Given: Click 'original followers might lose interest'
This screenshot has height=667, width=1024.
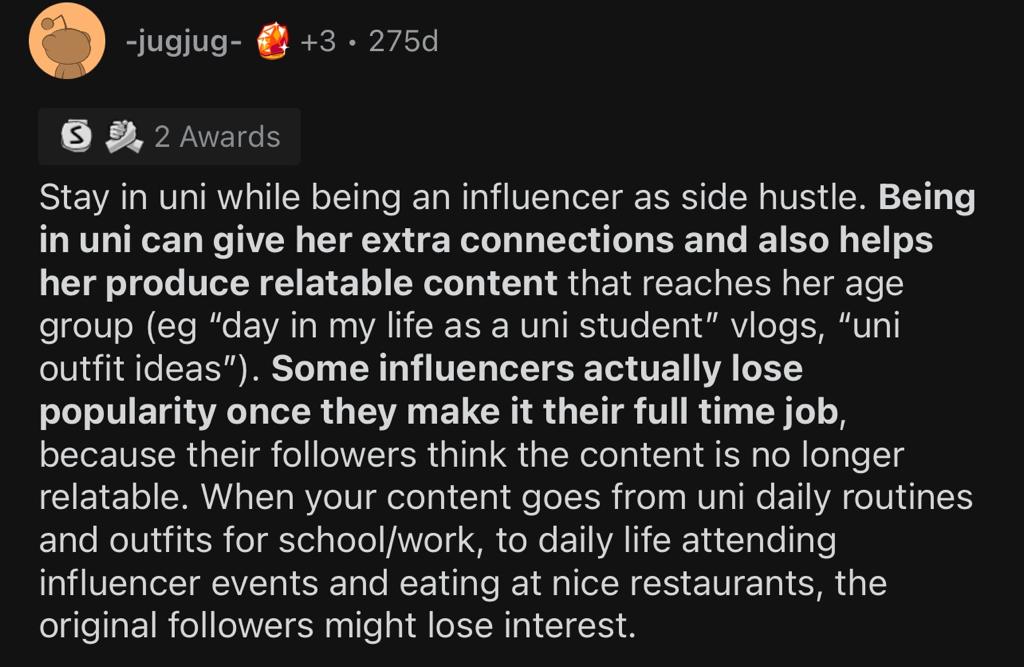Looking at the screenshot, I should pos(337,626).
